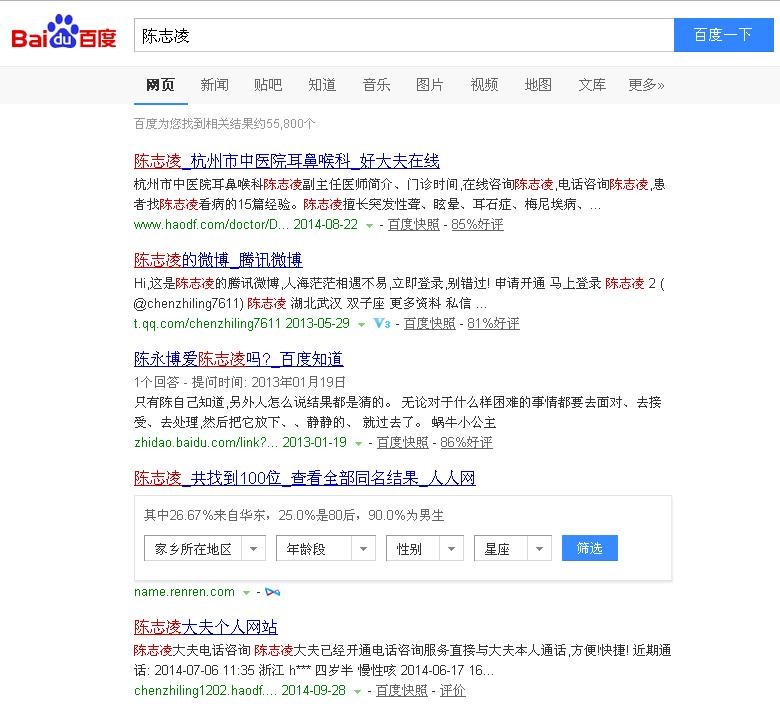Click 百度快照 under the haodf.com doctor result

pyautogui.click(x=413, y=225)
